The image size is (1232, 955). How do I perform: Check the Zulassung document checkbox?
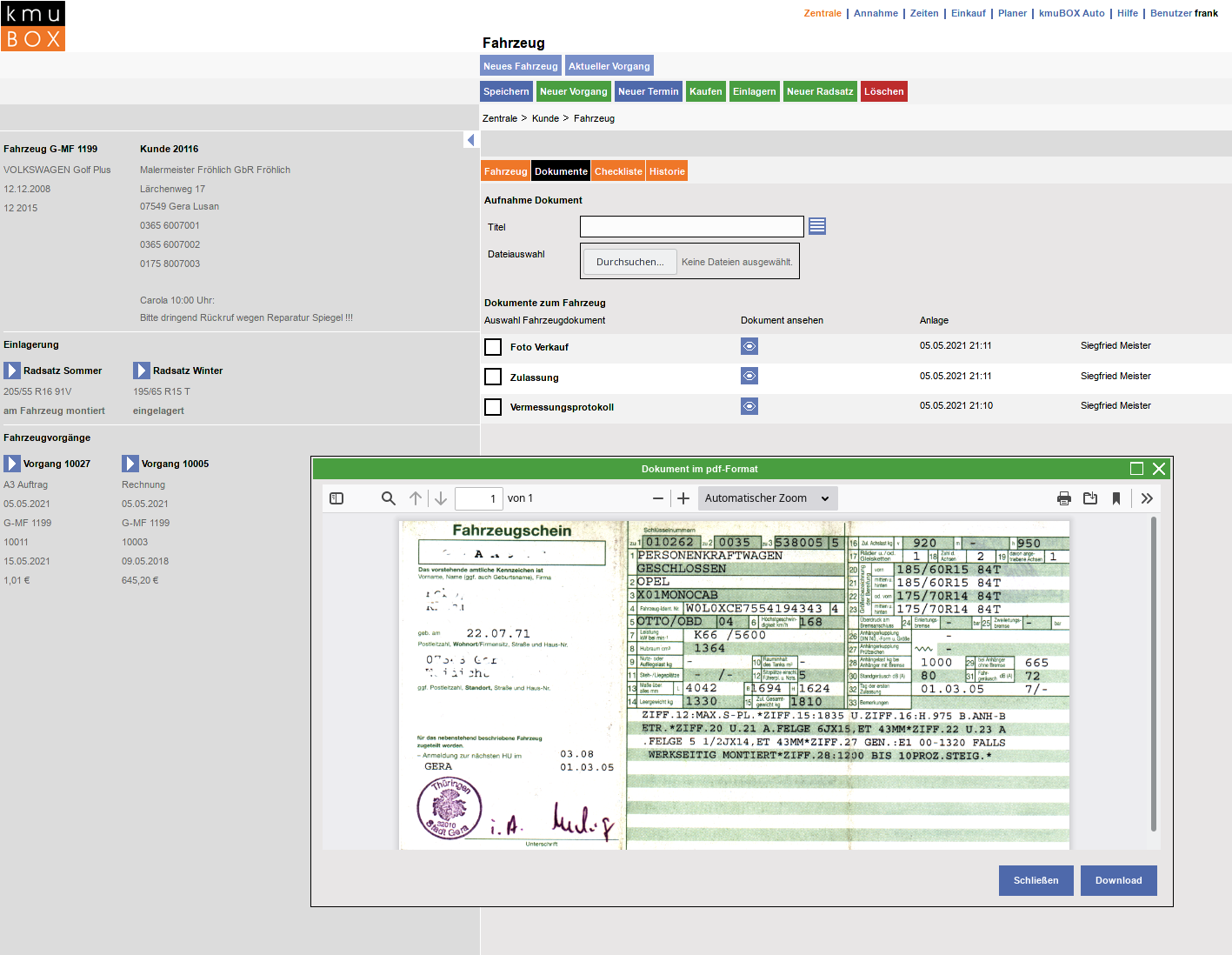tap(493, 377)
